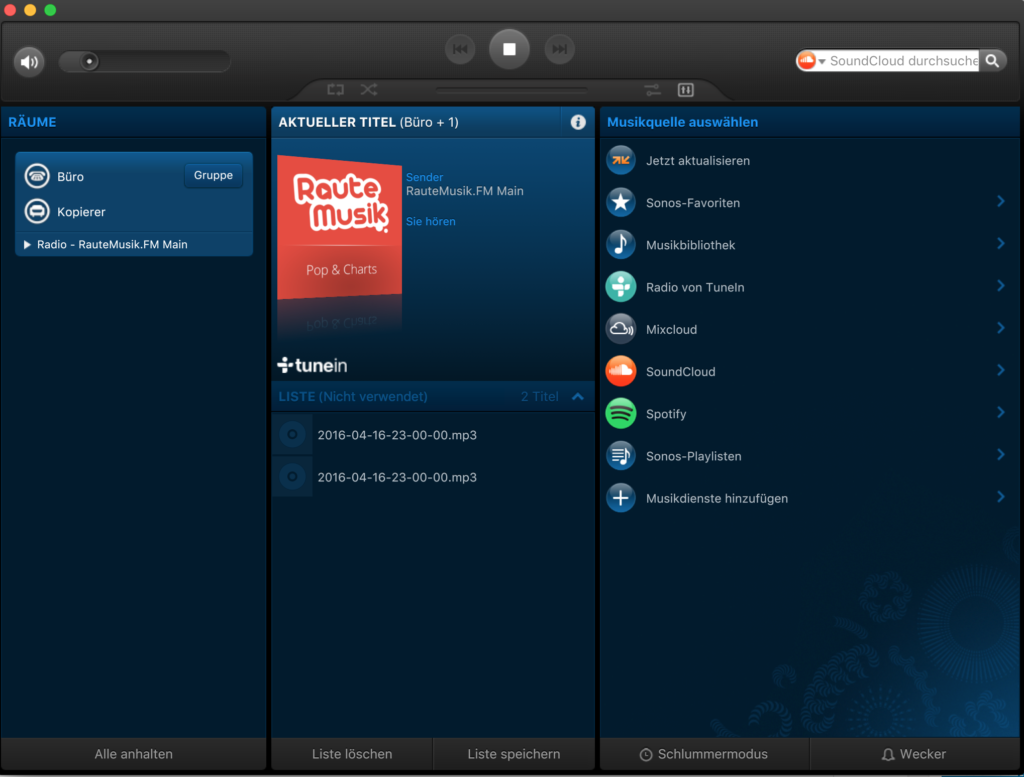Click the Sie hören label
1024x777 pixels.
point(431,221)
